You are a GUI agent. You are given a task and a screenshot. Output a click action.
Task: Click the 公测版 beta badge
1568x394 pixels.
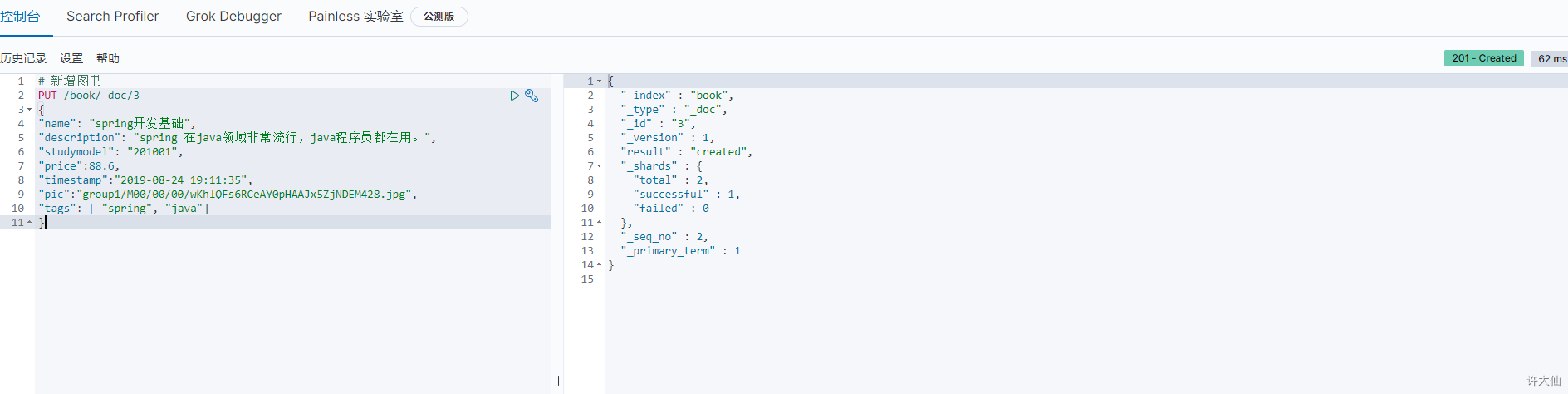click(439, 17)
